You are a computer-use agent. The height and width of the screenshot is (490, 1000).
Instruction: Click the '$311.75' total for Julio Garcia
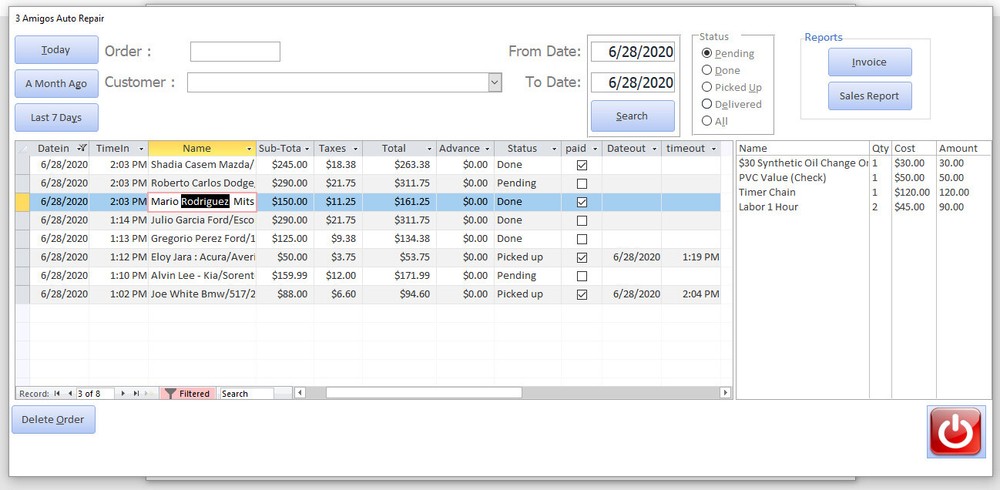(x=400, y=220)
